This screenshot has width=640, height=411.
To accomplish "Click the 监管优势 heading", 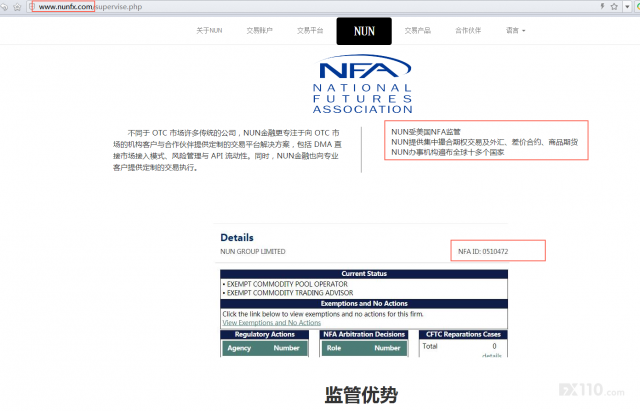I will tap(362, 395).
